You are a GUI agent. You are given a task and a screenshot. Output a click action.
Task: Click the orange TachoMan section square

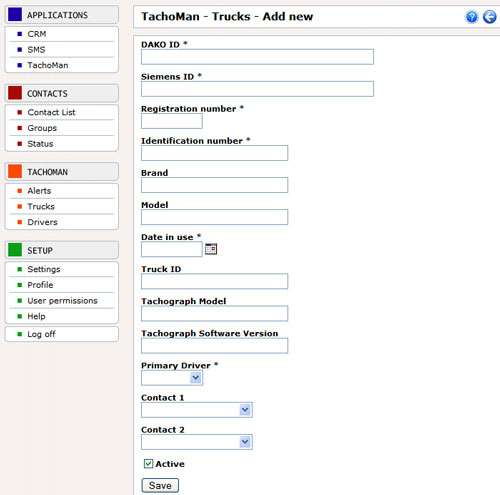(x=15, y=171)
